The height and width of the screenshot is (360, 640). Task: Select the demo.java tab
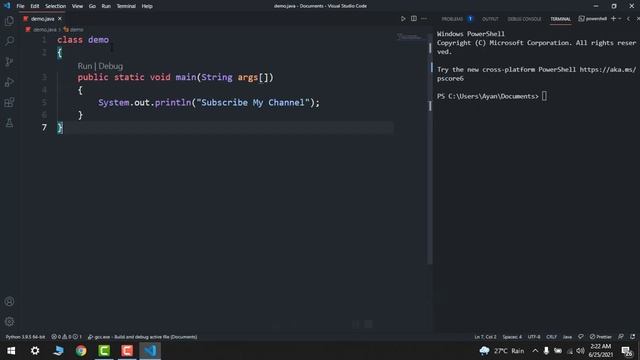pos(42,19)
